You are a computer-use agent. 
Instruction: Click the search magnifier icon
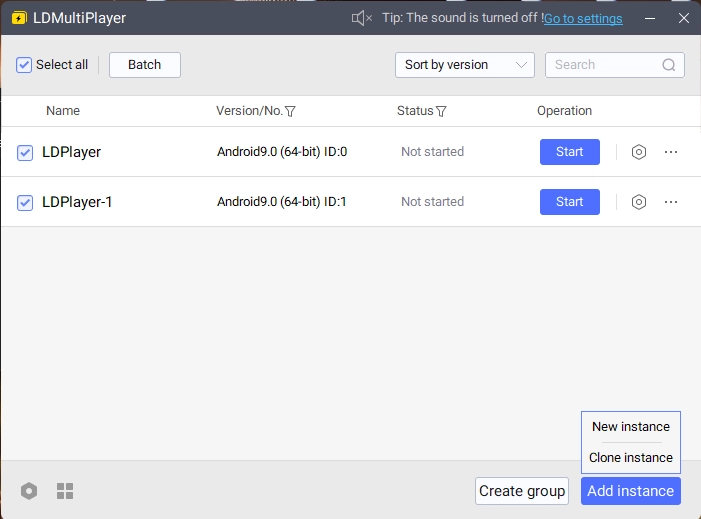click(668, 65)
